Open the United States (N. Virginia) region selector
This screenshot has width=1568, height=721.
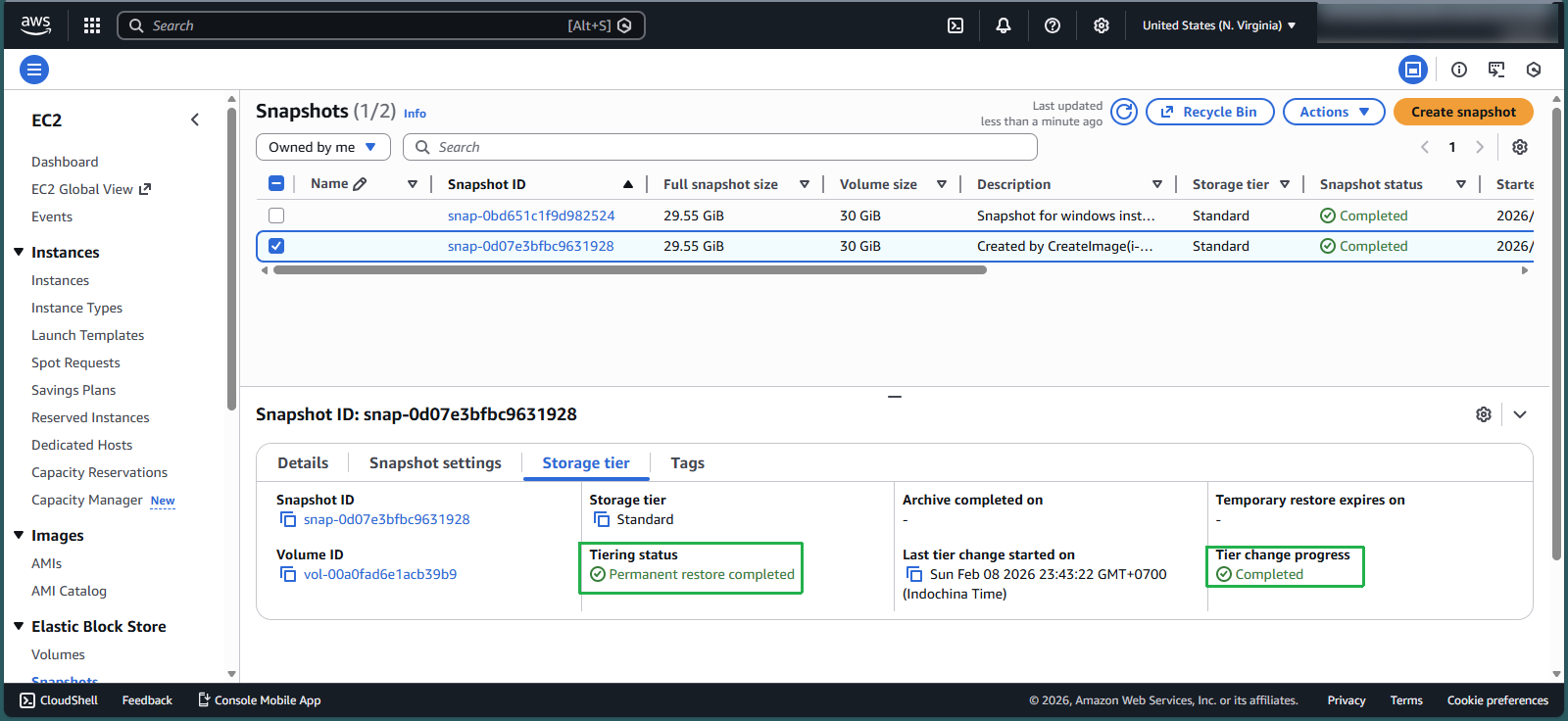[x=1218, y=25]
